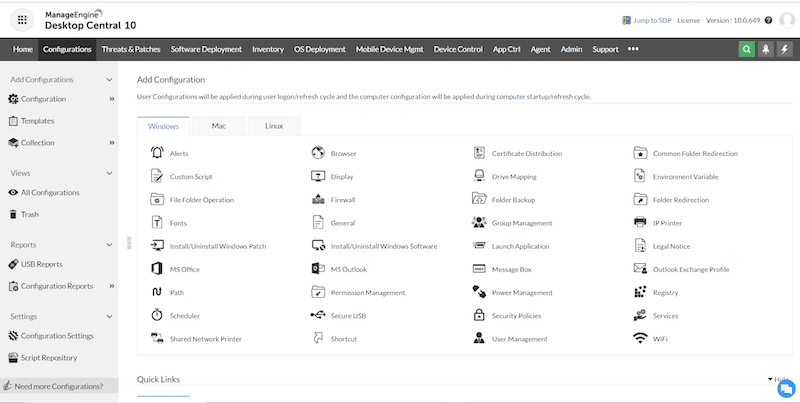Image resolution: width=800 pixels, height=403 pixels.
Task: Click the Display monitor icon
Action: point(318,176)
